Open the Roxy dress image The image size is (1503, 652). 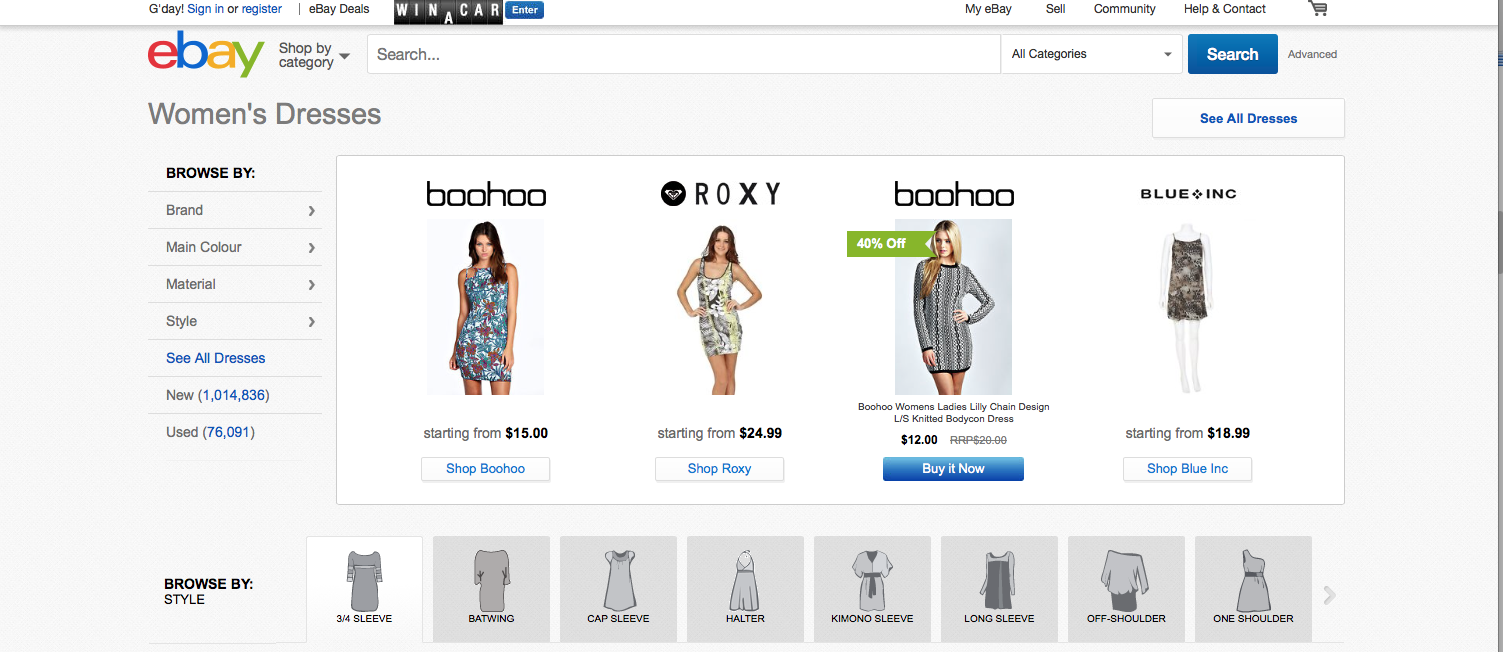pos(719,307)
